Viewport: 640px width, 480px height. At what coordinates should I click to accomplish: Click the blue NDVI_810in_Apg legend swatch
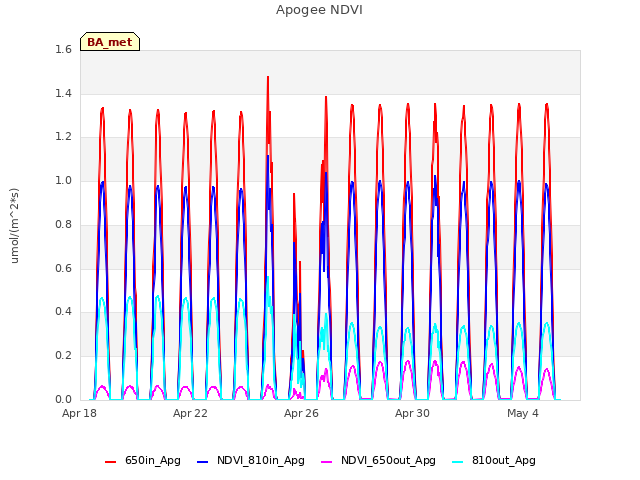click(x=202, y=462)
